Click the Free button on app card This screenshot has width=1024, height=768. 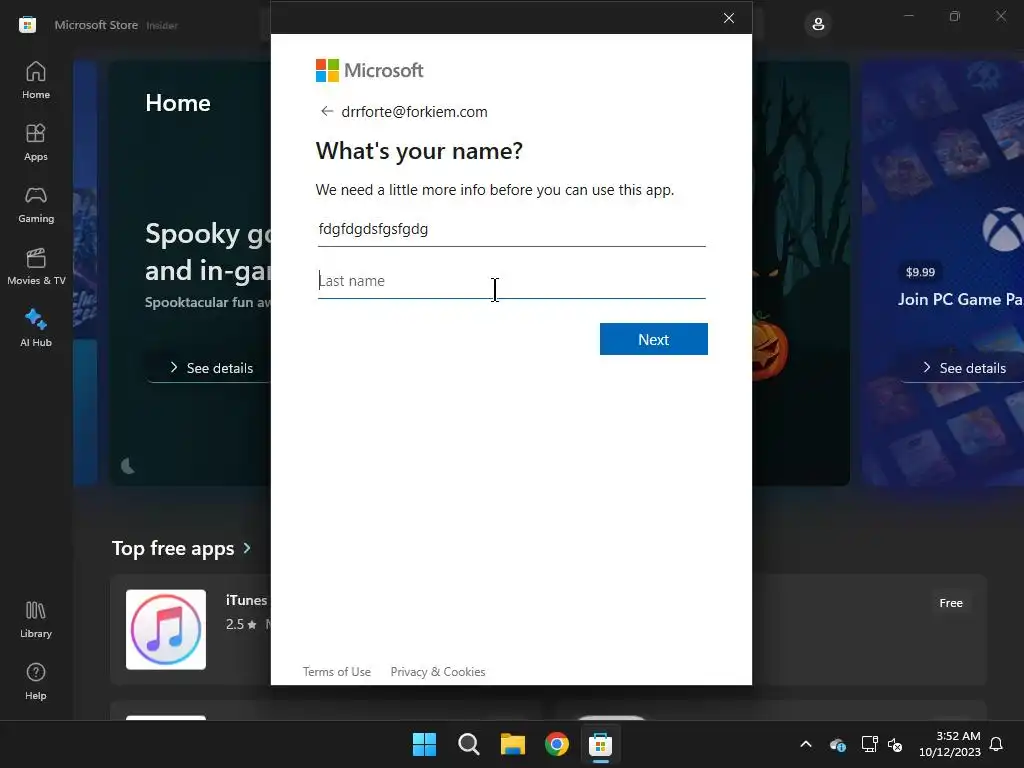click(951, 603)
